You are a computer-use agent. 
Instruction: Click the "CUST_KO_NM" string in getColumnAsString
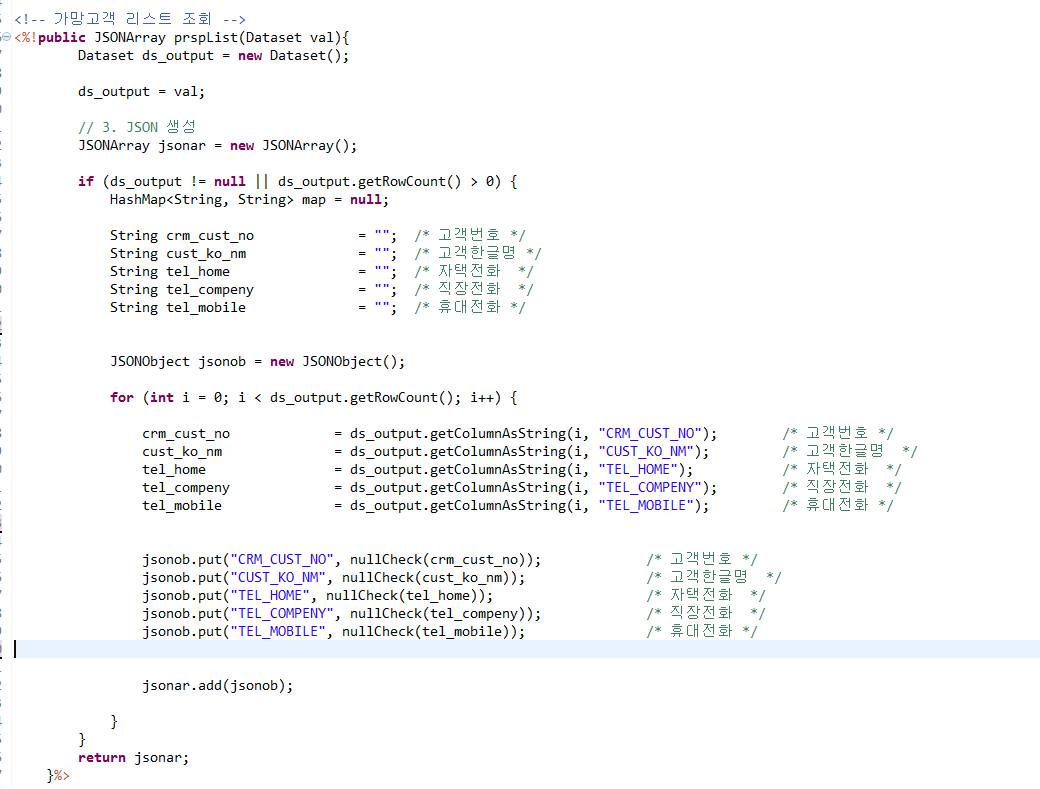(646, 452)
